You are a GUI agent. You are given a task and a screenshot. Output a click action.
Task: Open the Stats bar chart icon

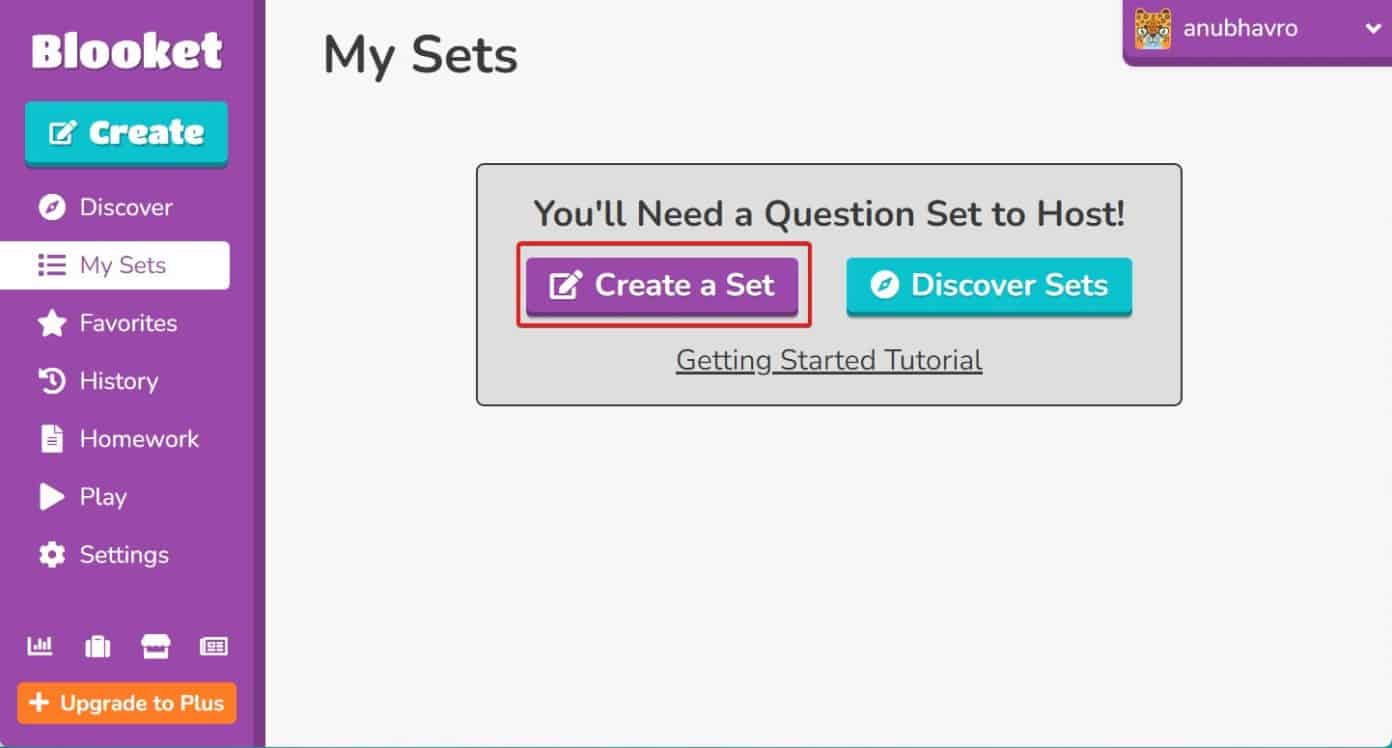click(40, 647)
